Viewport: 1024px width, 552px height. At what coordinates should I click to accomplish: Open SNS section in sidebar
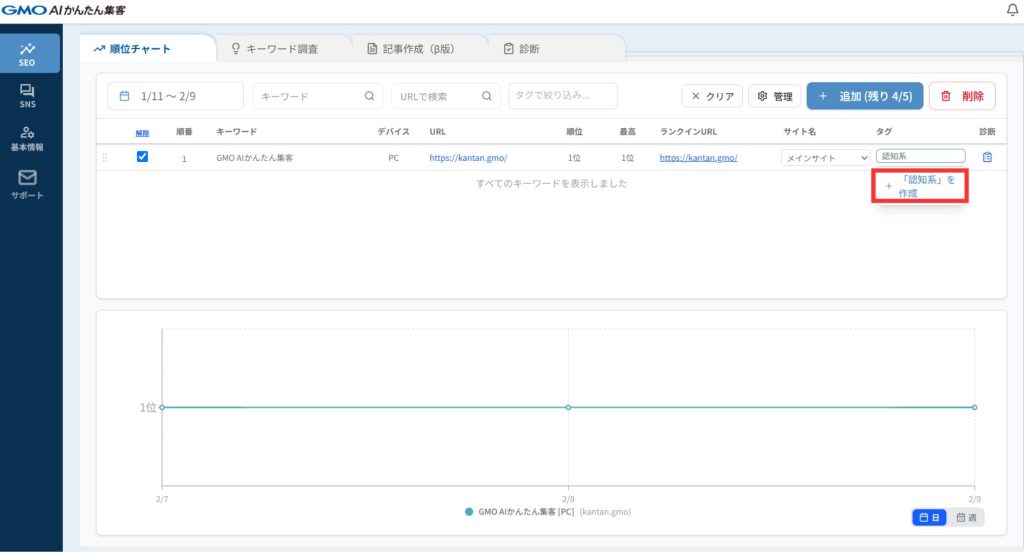28,96
